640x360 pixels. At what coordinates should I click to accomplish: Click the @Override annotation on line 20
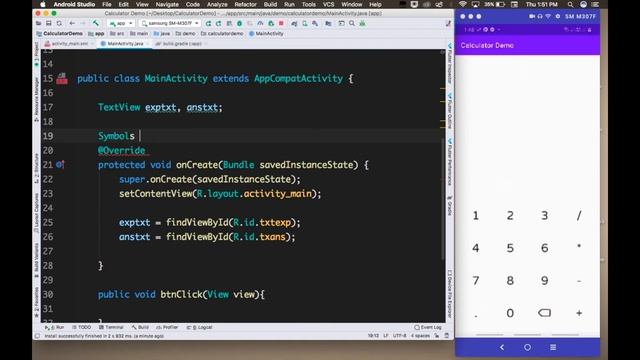pos(122,150)
